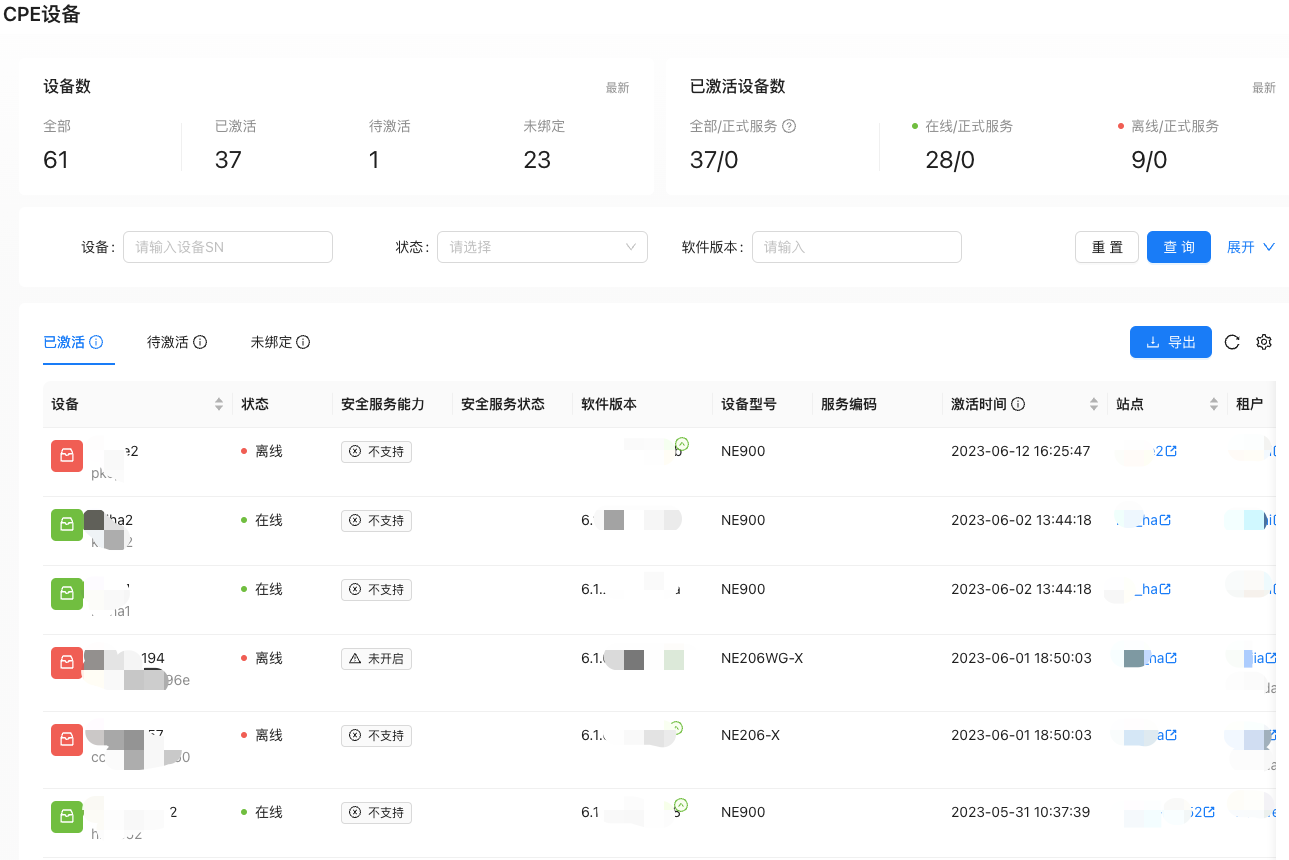Open site link icon in 2023-05-31 row
The width and height of the screenshot is (1289, 860).
pos(1209,812)
